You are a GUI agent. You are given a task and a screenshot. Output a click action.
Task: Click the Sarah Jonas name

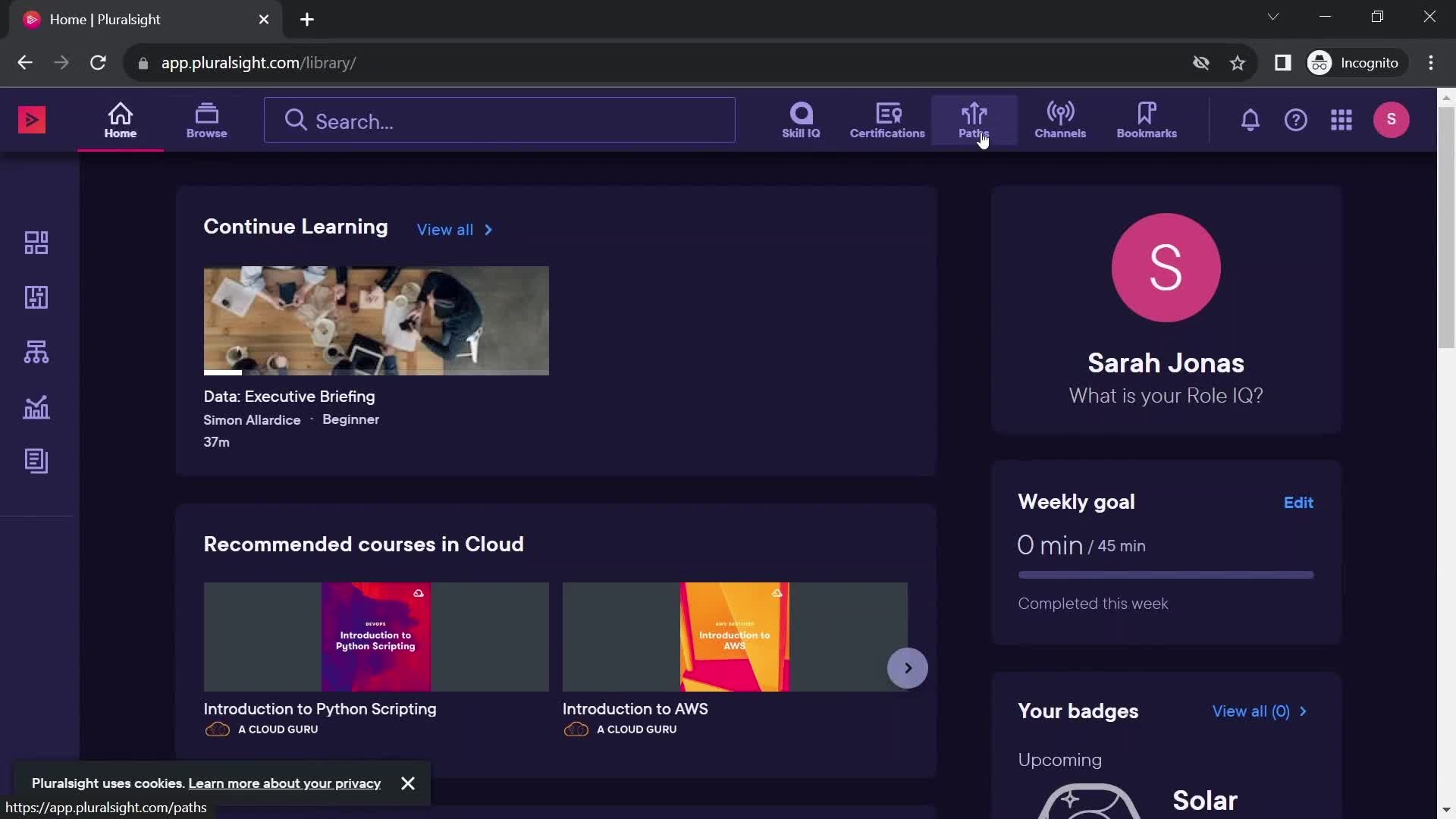click(1166, 363)
